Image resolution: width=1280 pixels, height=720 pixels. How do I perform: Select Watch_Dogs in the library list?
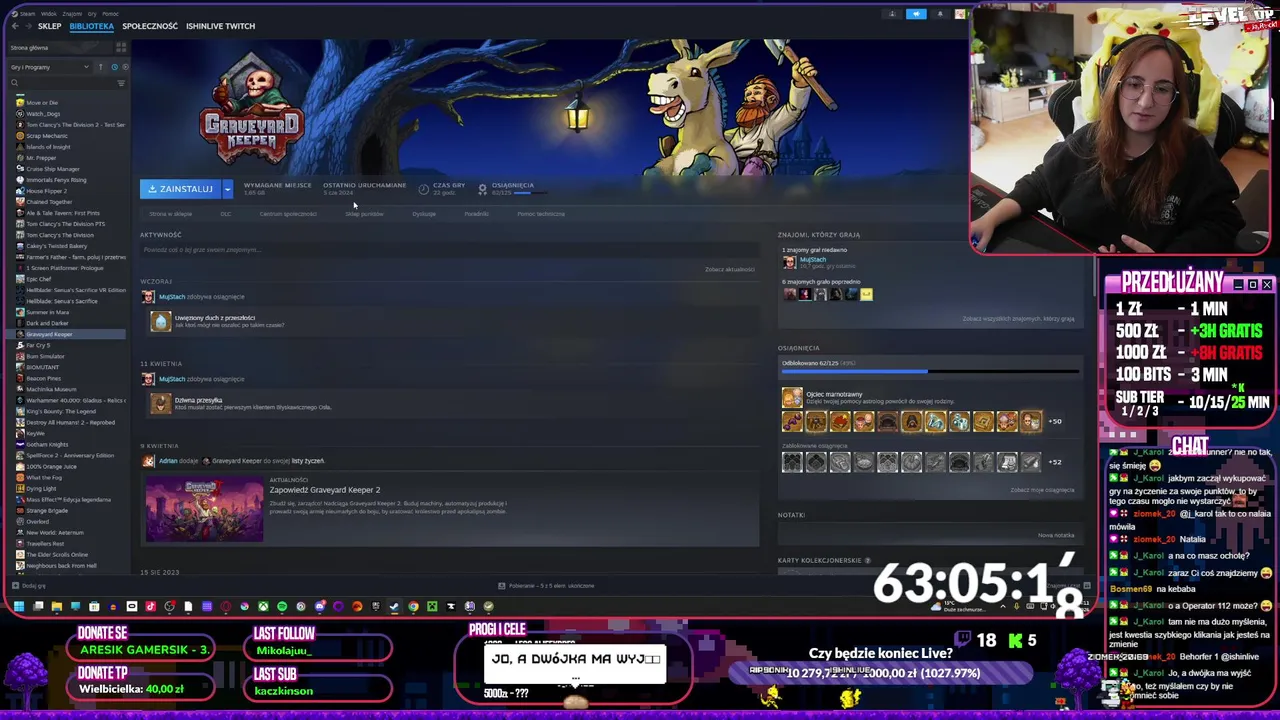click(43, 114)
